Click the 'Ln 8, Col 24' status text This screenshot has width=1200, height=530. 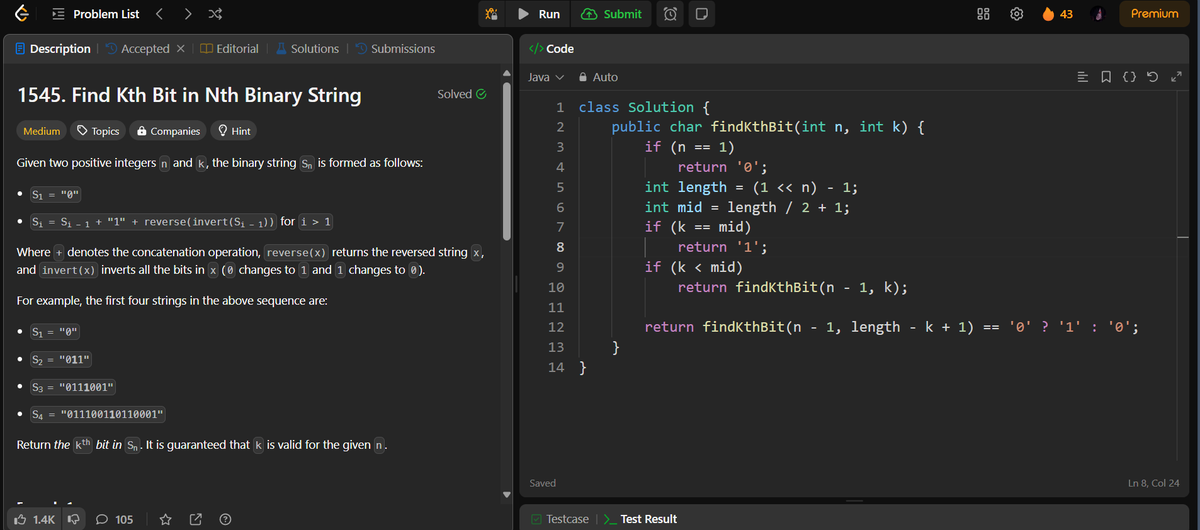click(x=1154, y=483)
